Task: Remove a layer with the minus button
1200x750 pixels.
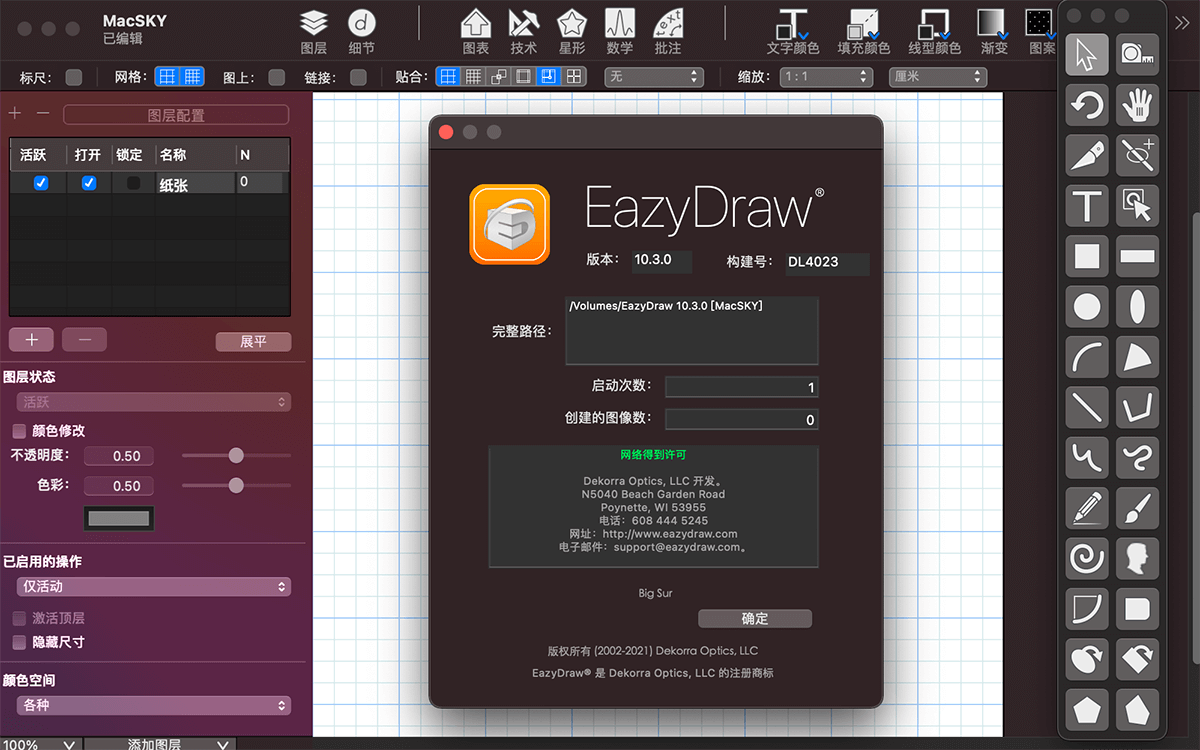Action: (x=85, y=340)
